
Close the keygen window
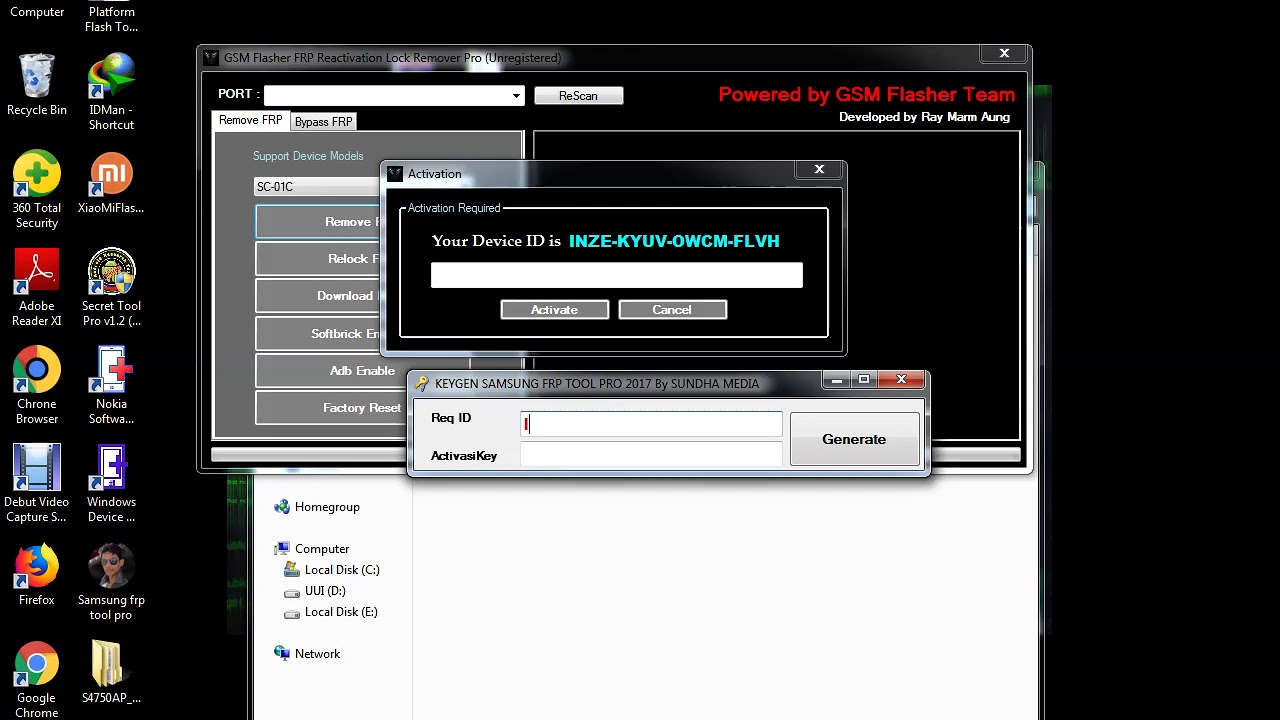point(901,380)
